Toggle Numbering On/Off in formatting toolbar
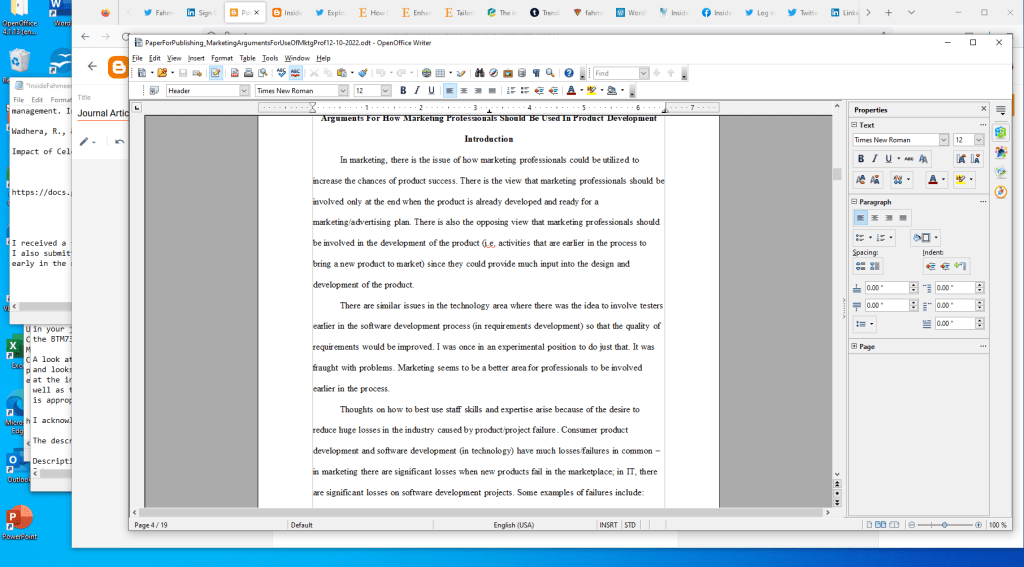This screenshot has width=1024, height=567. coord(511,91)
